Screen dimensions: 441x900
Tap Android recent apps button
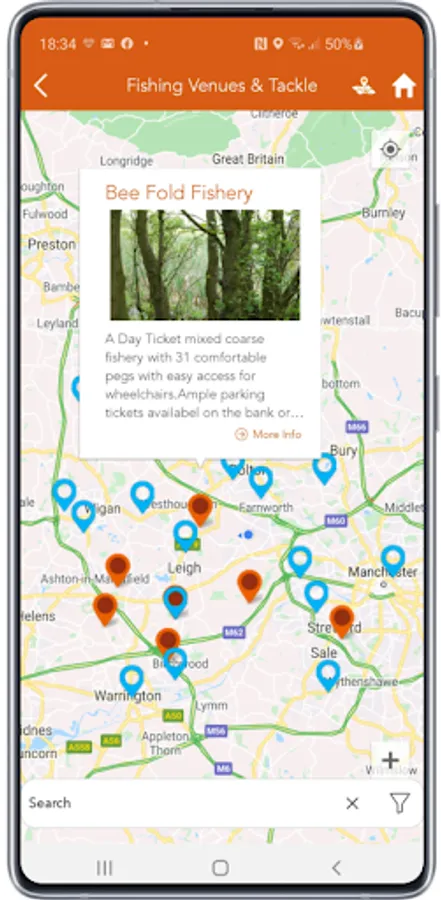tap(105, 867)
